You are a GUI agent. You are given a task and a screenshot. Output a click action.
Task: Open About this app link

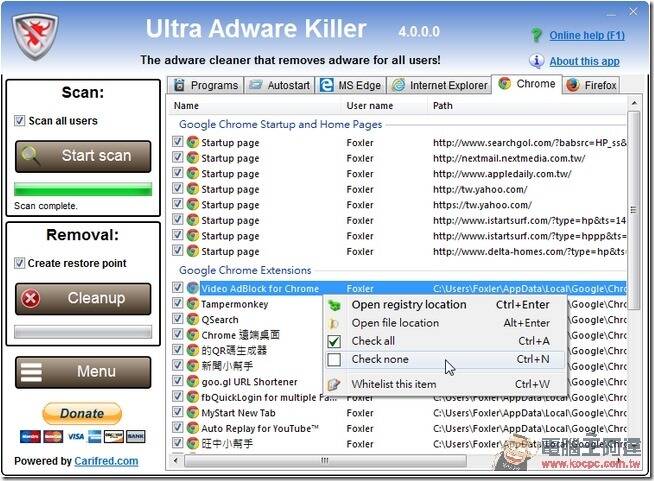point(584,61)
